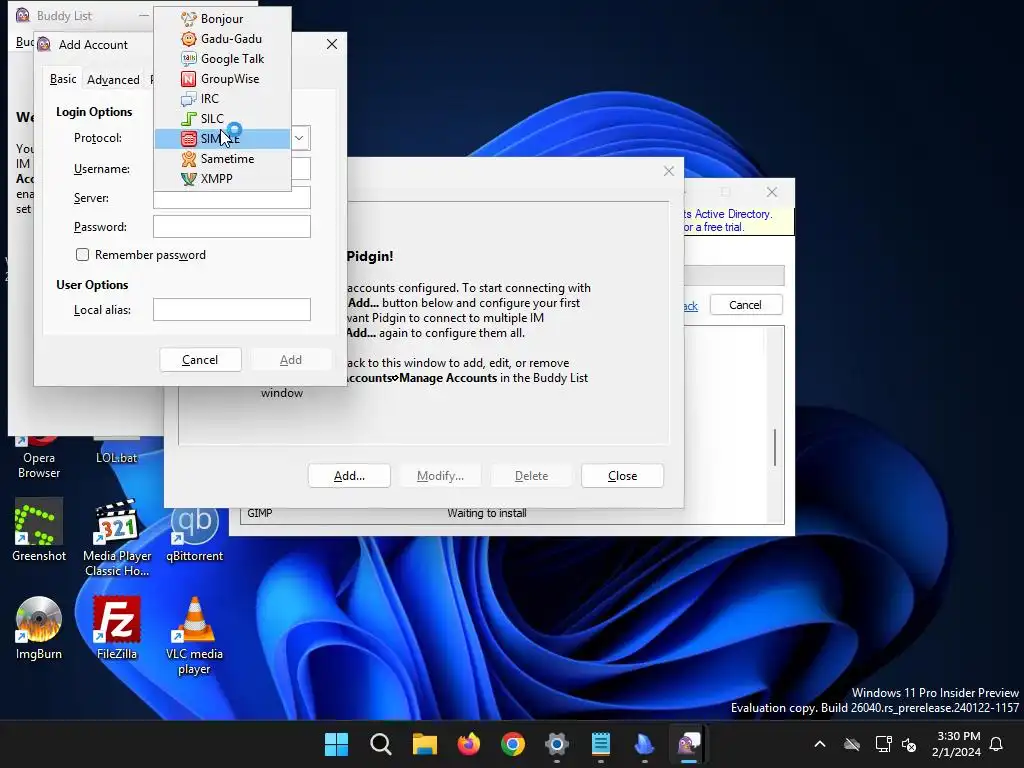Click the network tray icon
Screen dimensions: 1024x768
[883, 744]
